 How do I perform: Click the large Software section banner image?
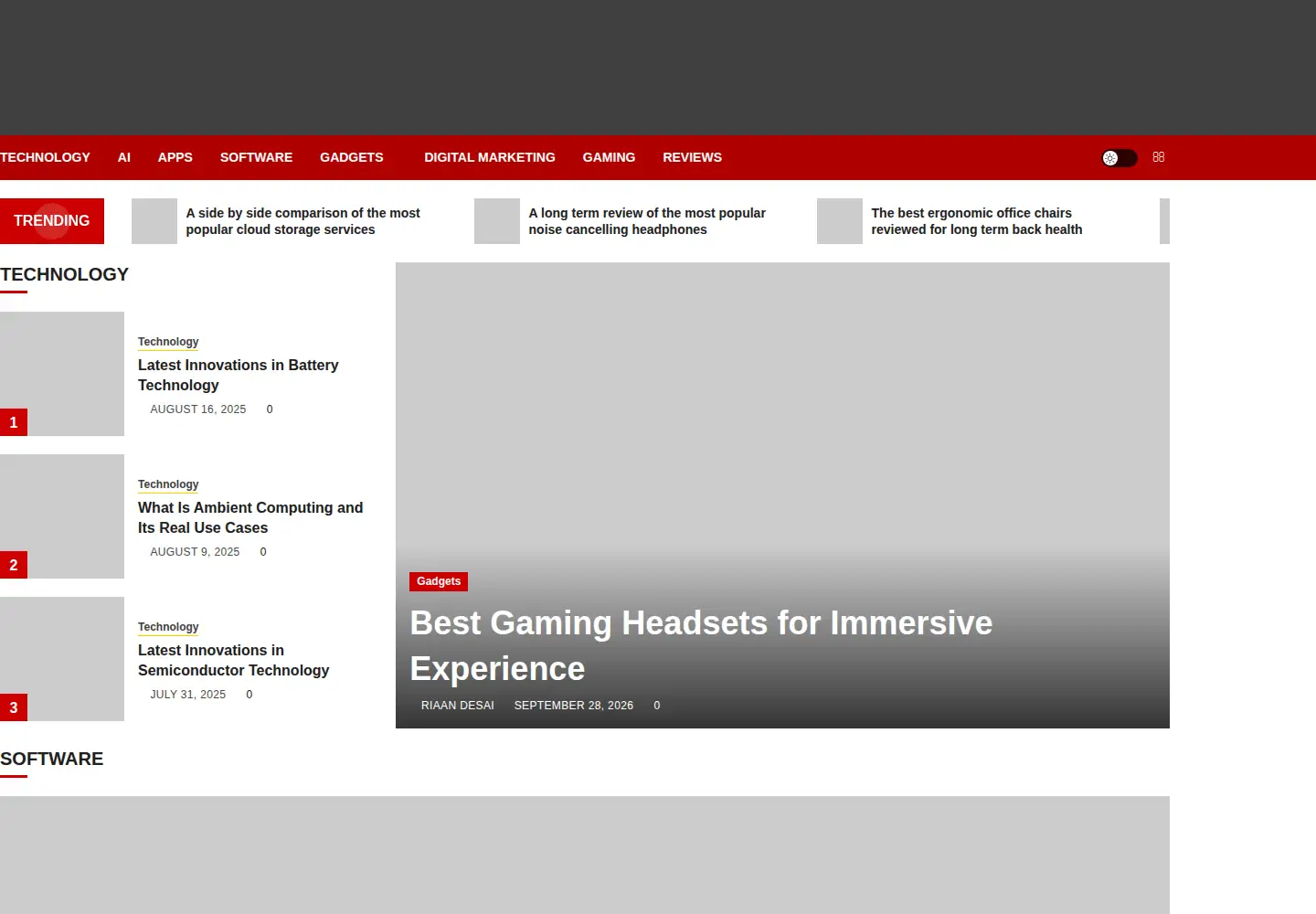(x=585, y=855)
